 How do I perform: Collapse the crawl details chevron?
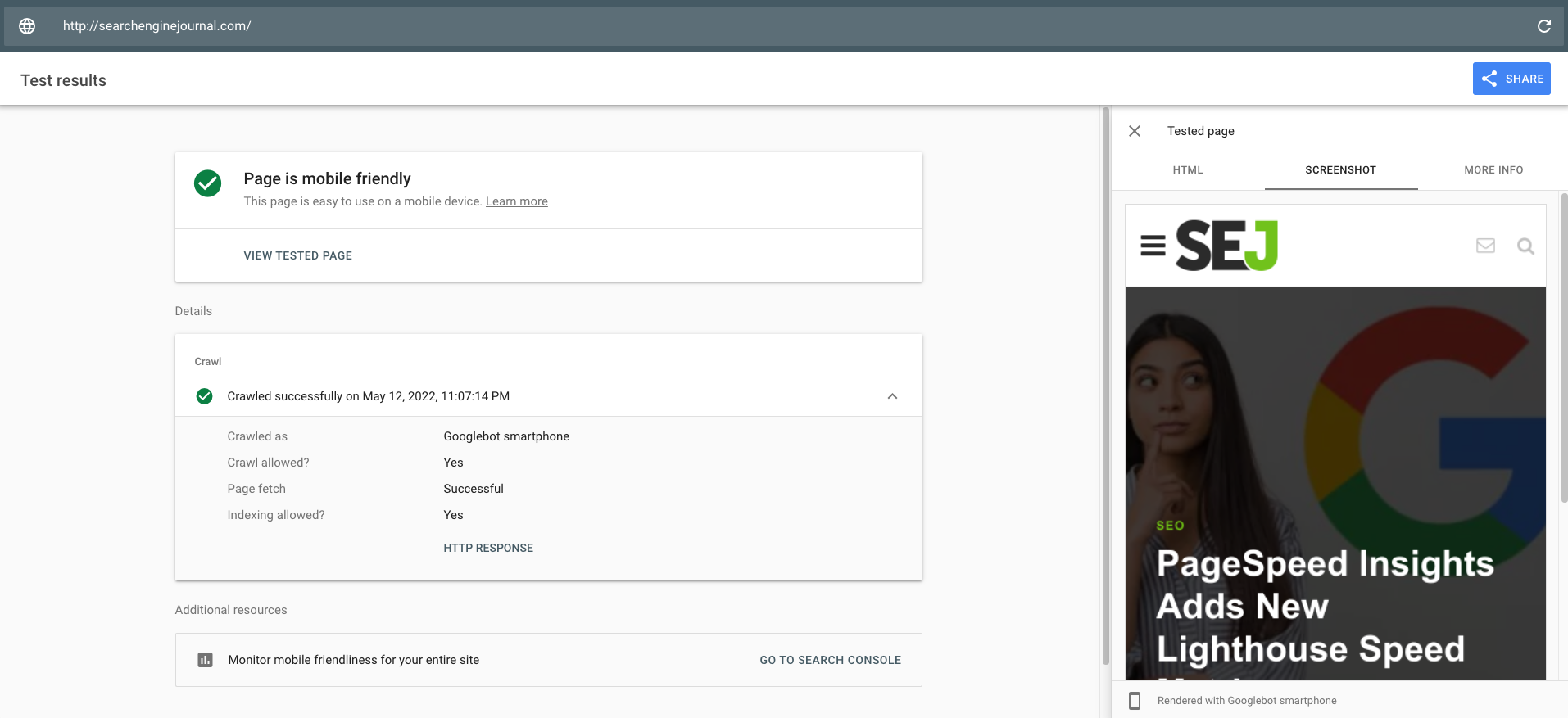pyautogui.click(x=892, y=396)
